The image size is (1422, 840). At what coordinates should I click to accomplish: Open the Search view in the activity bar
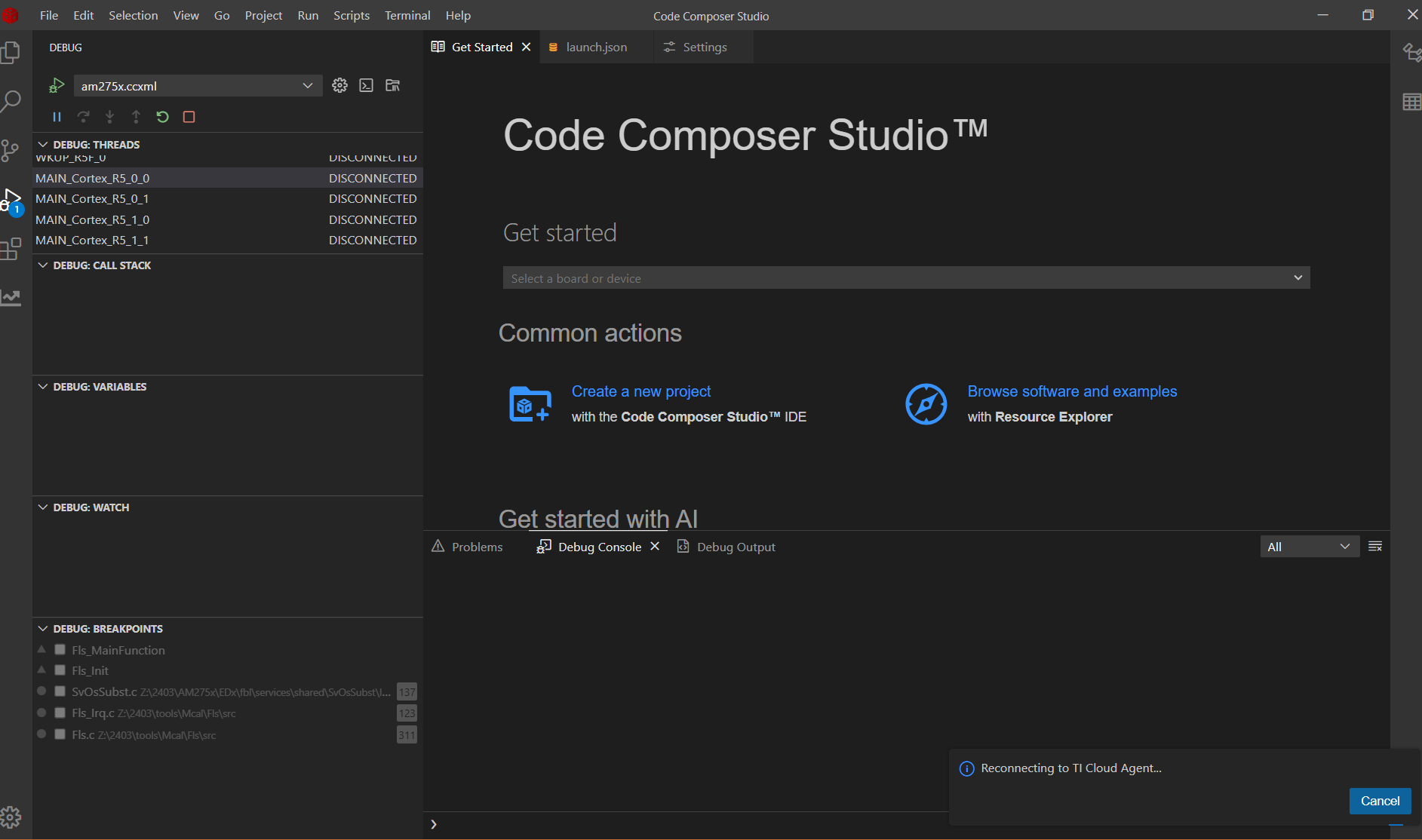pos(11,101)
